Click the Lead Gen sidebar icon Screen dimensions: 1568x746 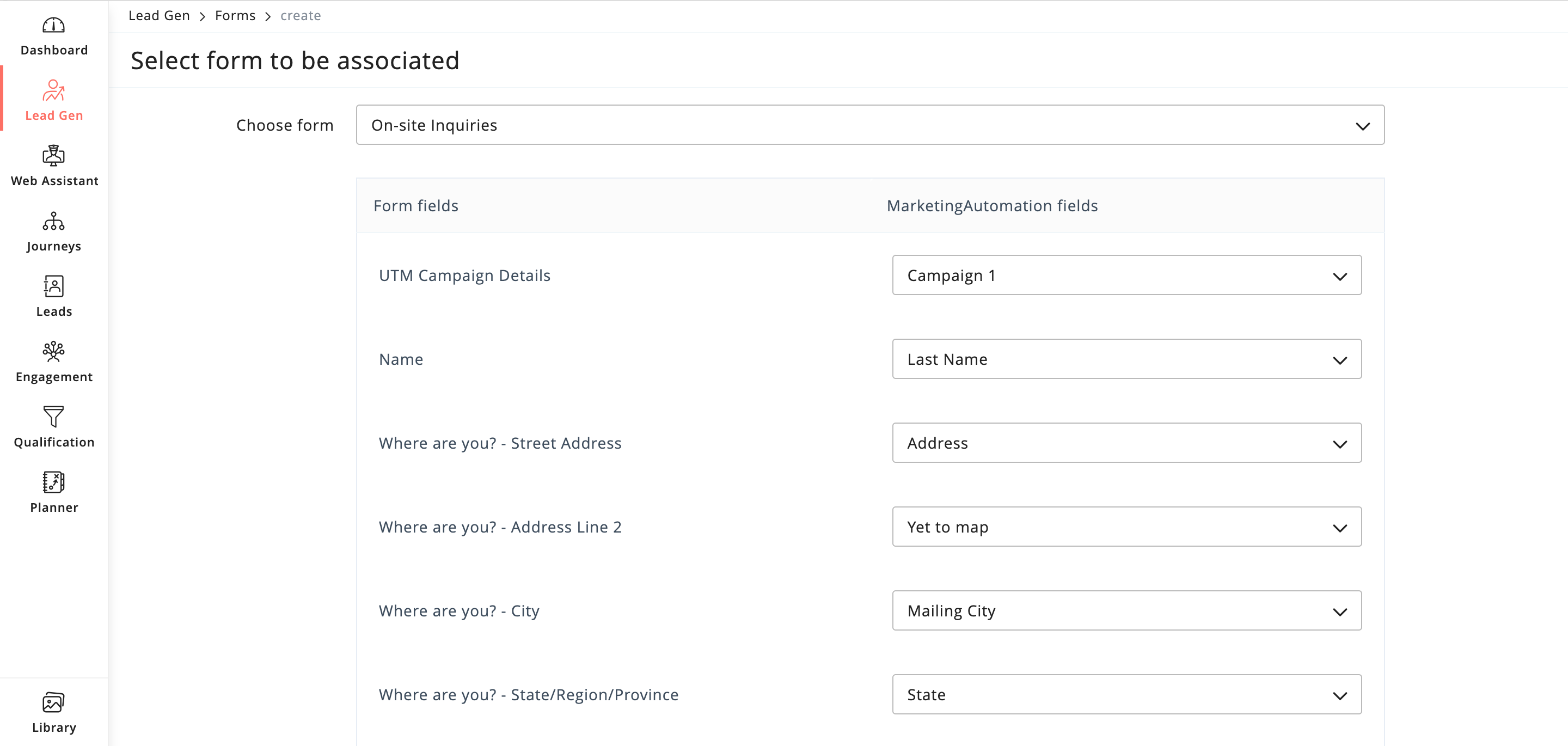click(x=53, y=91)
